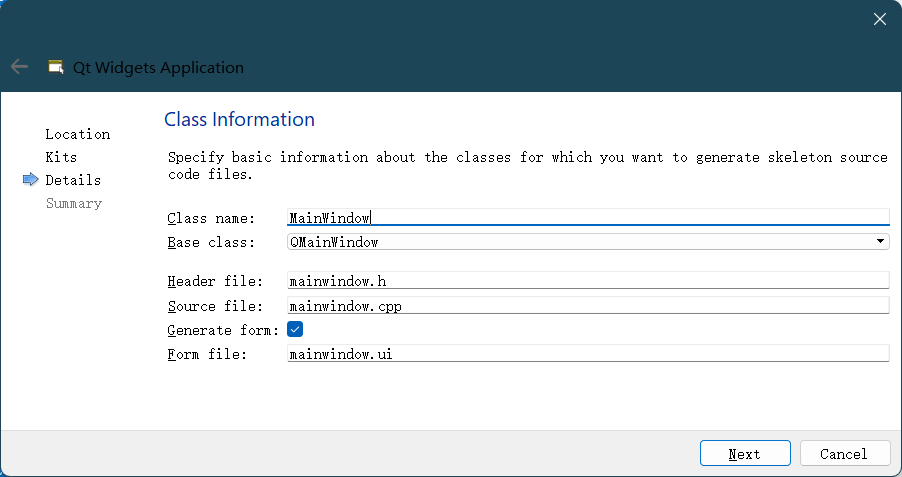Close the wizard dialog with the X
The image size is (902, 477).
(879, 19)
